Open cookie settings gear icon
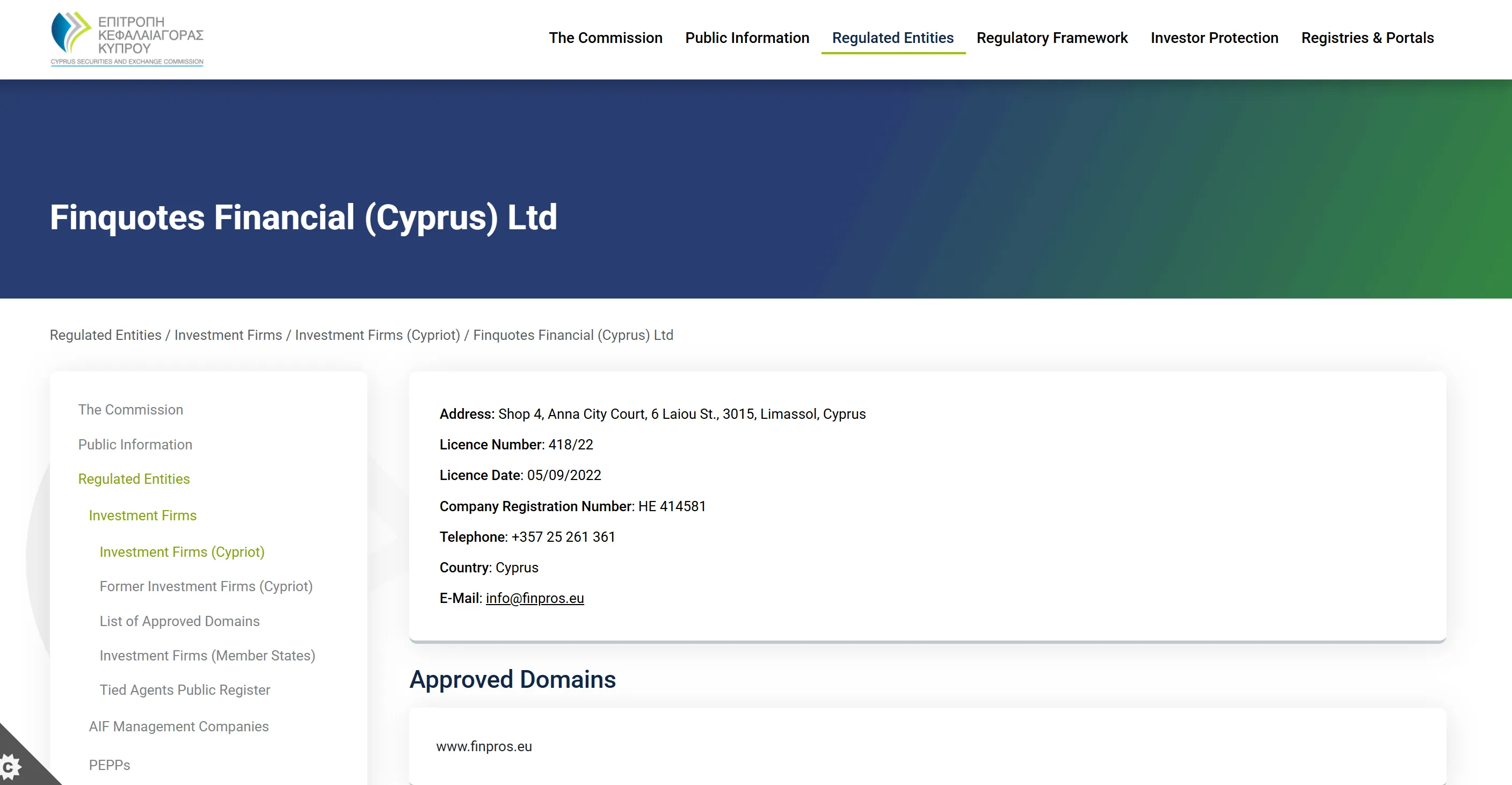 (10, 766)
